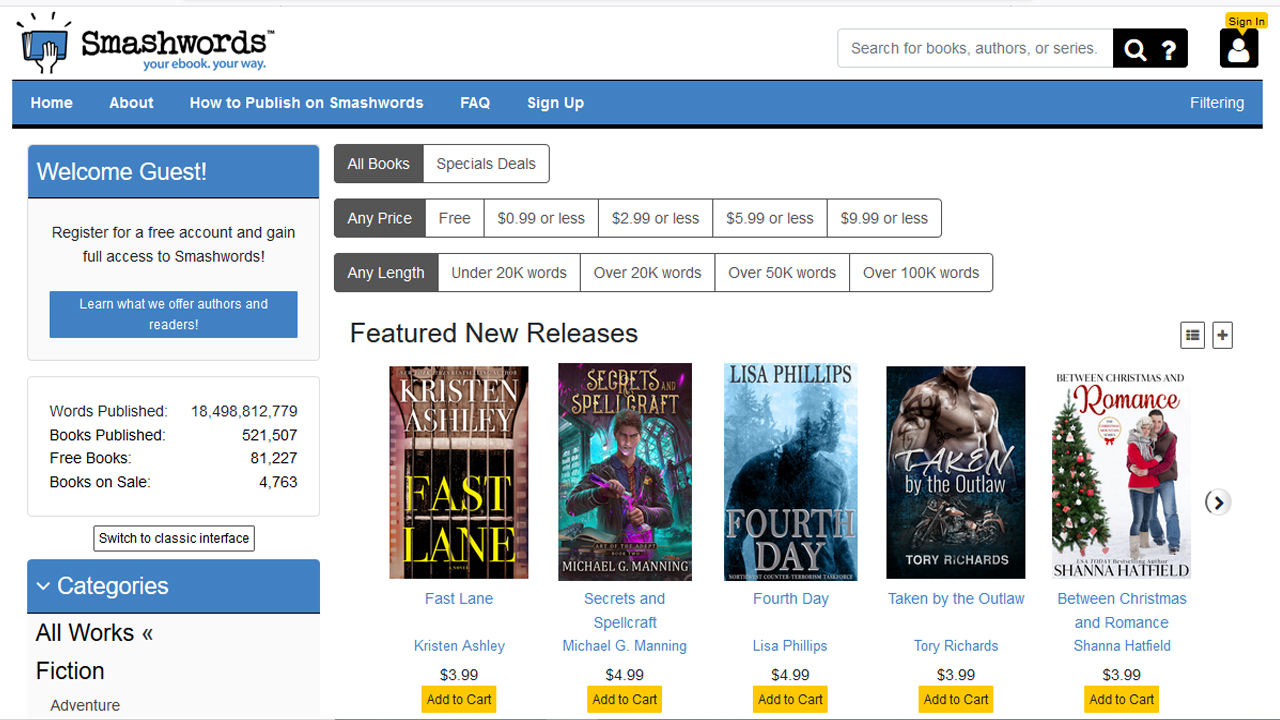Filter by Over 50K words

(x=782, y=272)
